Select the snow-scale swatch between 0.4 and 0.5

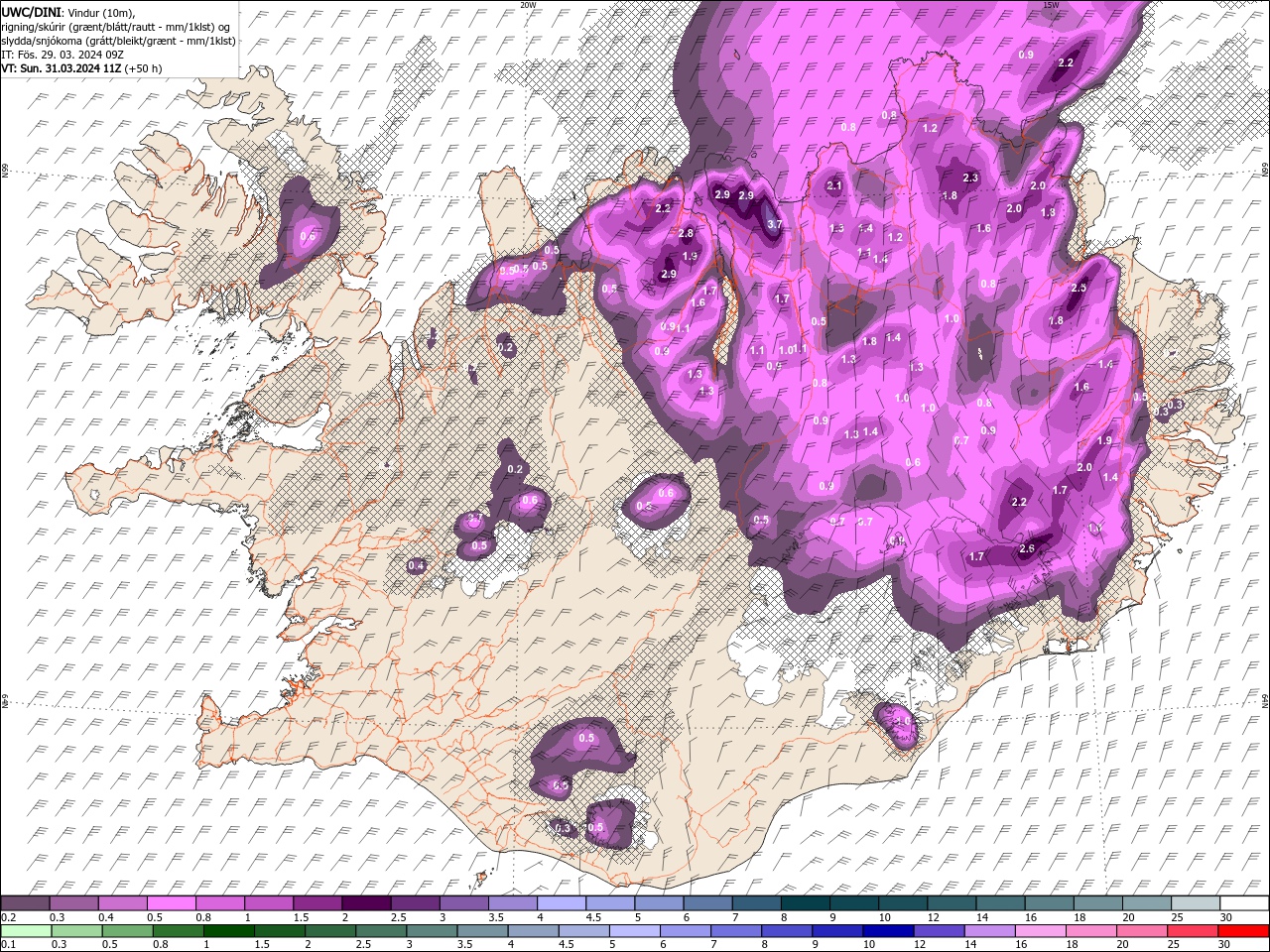tap(122, 903)
